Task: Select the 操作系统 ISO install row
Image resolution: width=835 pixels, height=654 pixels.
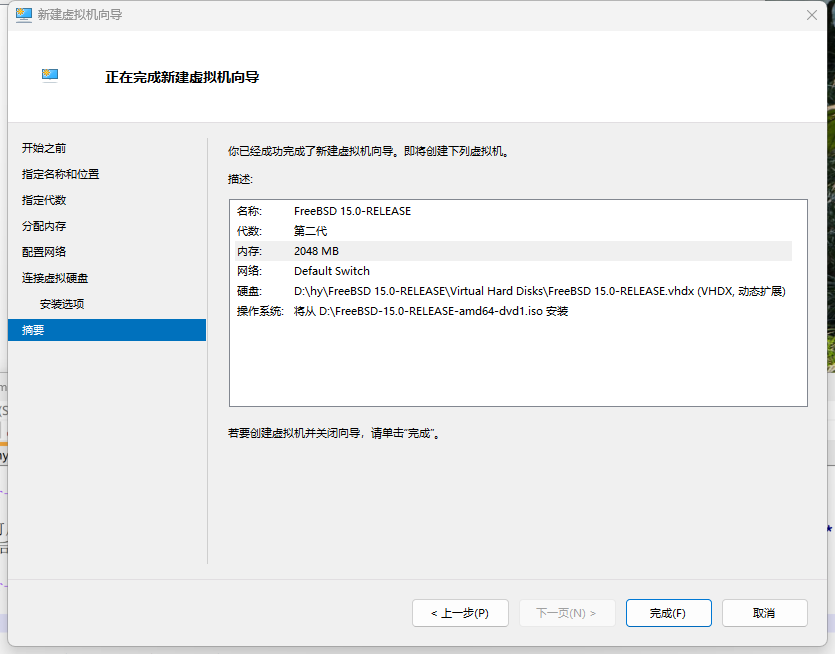Action: coord(513,311)
